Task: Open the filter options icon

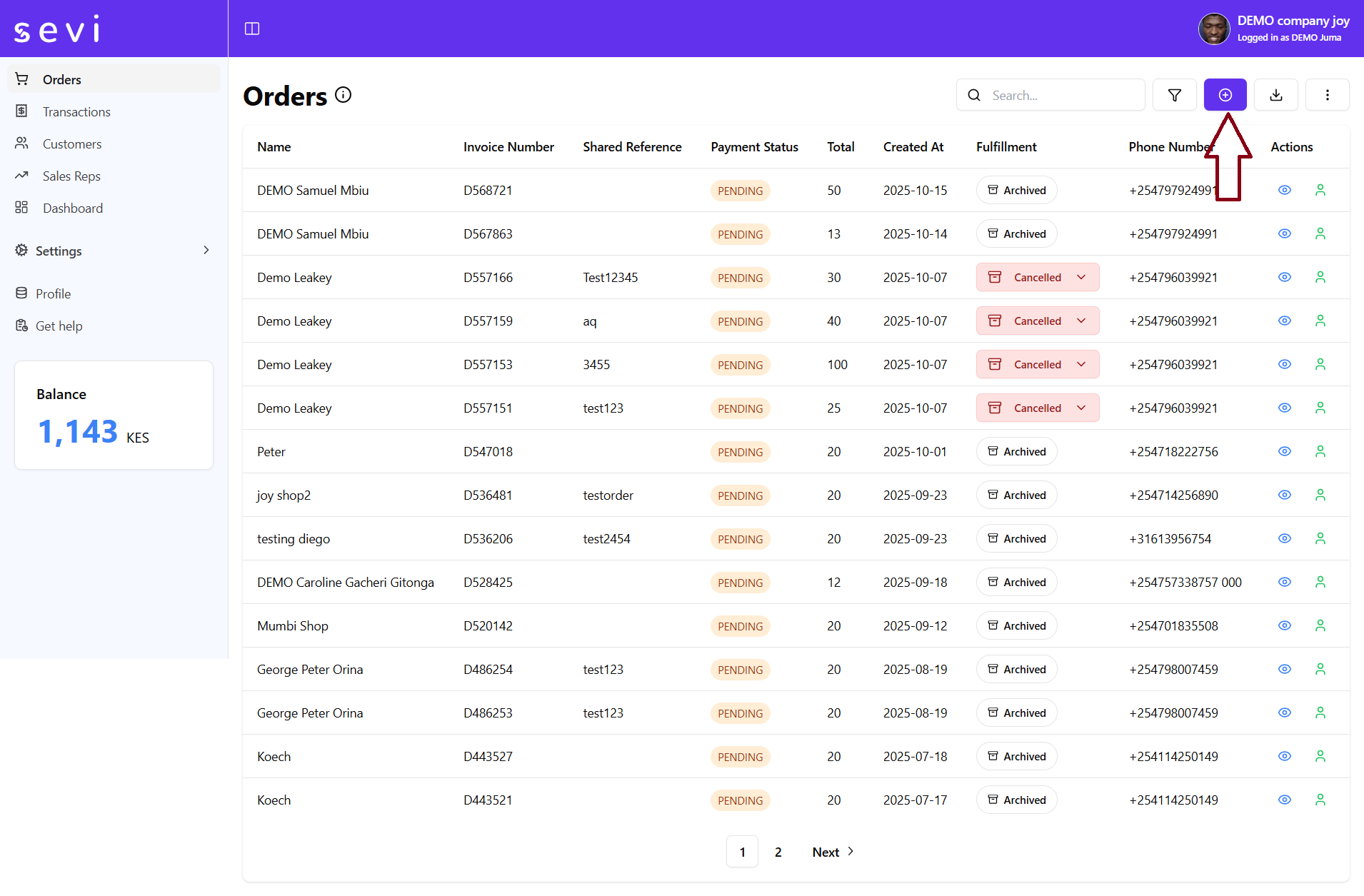Action: tap(1174, 94)
